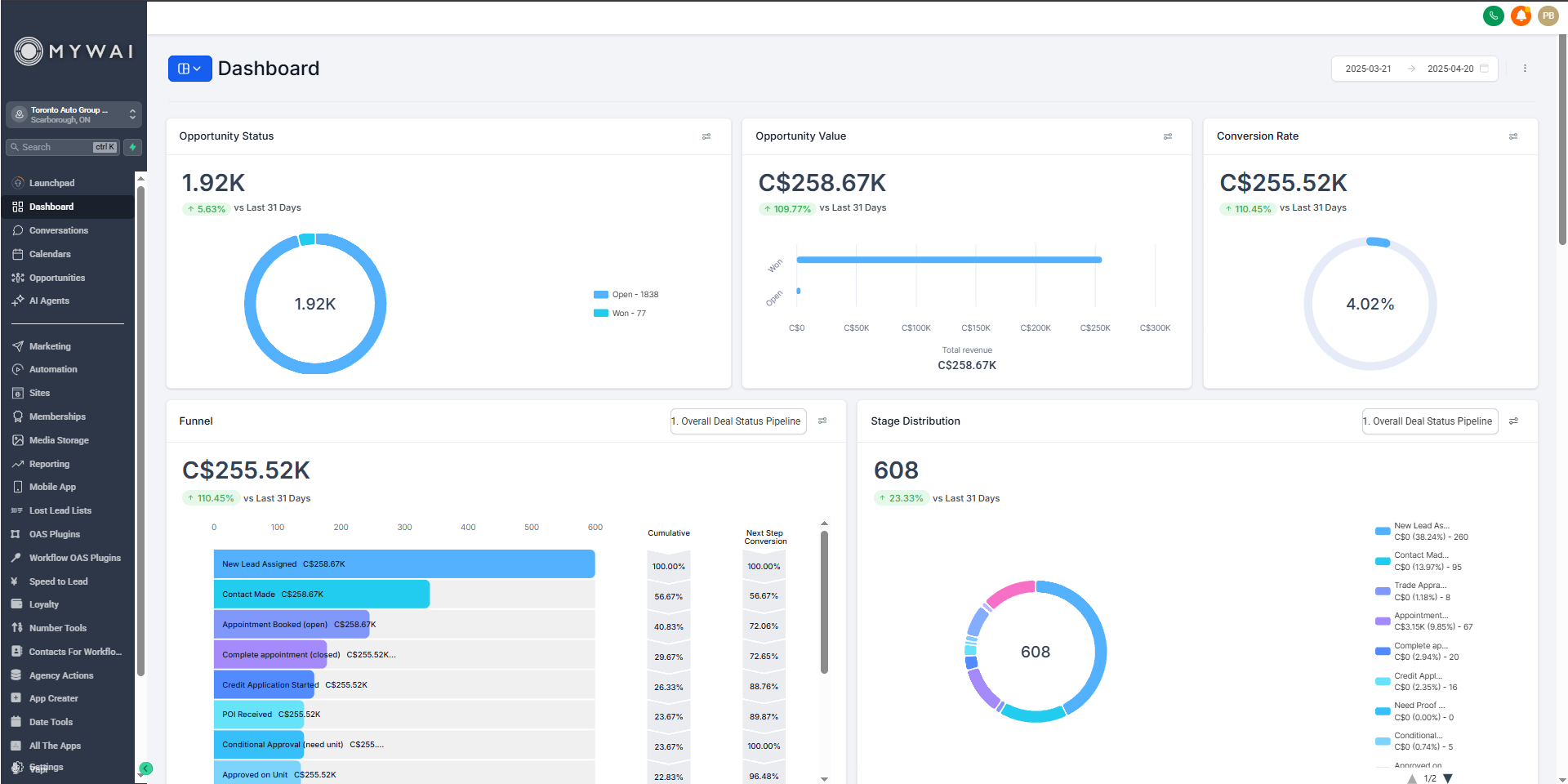The width and height of the screenshot is (1568, 784).
Task: Click the green phone call icon
Action: pos(1493,16)
